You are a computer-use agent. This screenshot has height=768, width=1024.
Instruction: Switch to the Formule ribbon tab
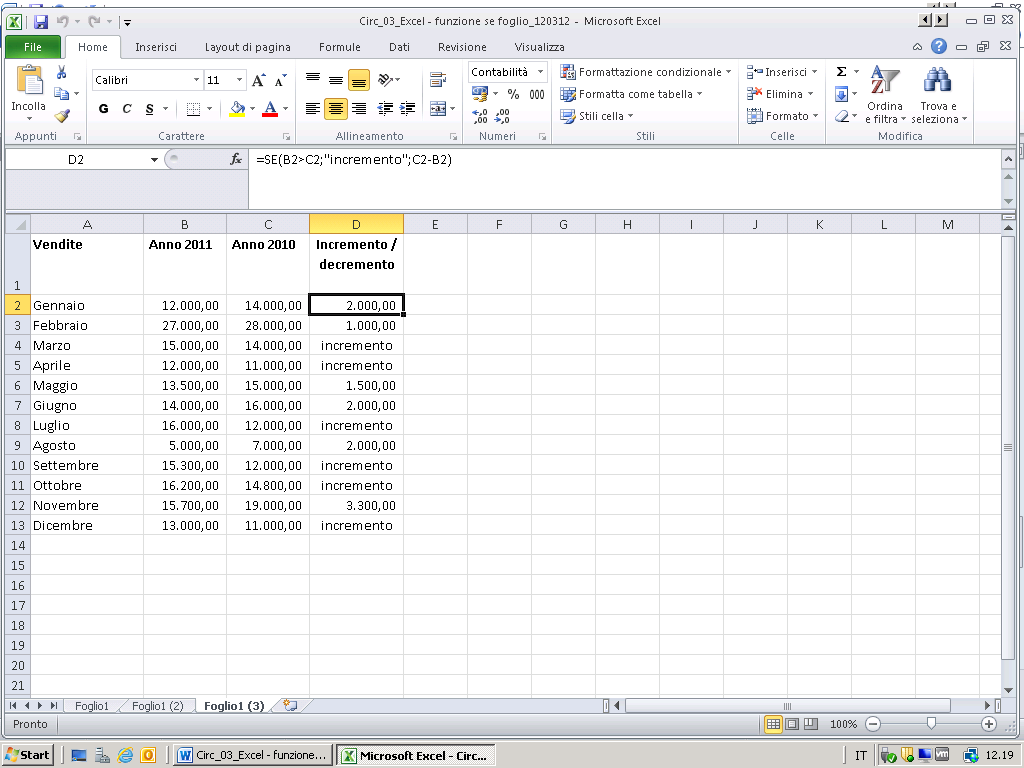(x=339, y=47)
